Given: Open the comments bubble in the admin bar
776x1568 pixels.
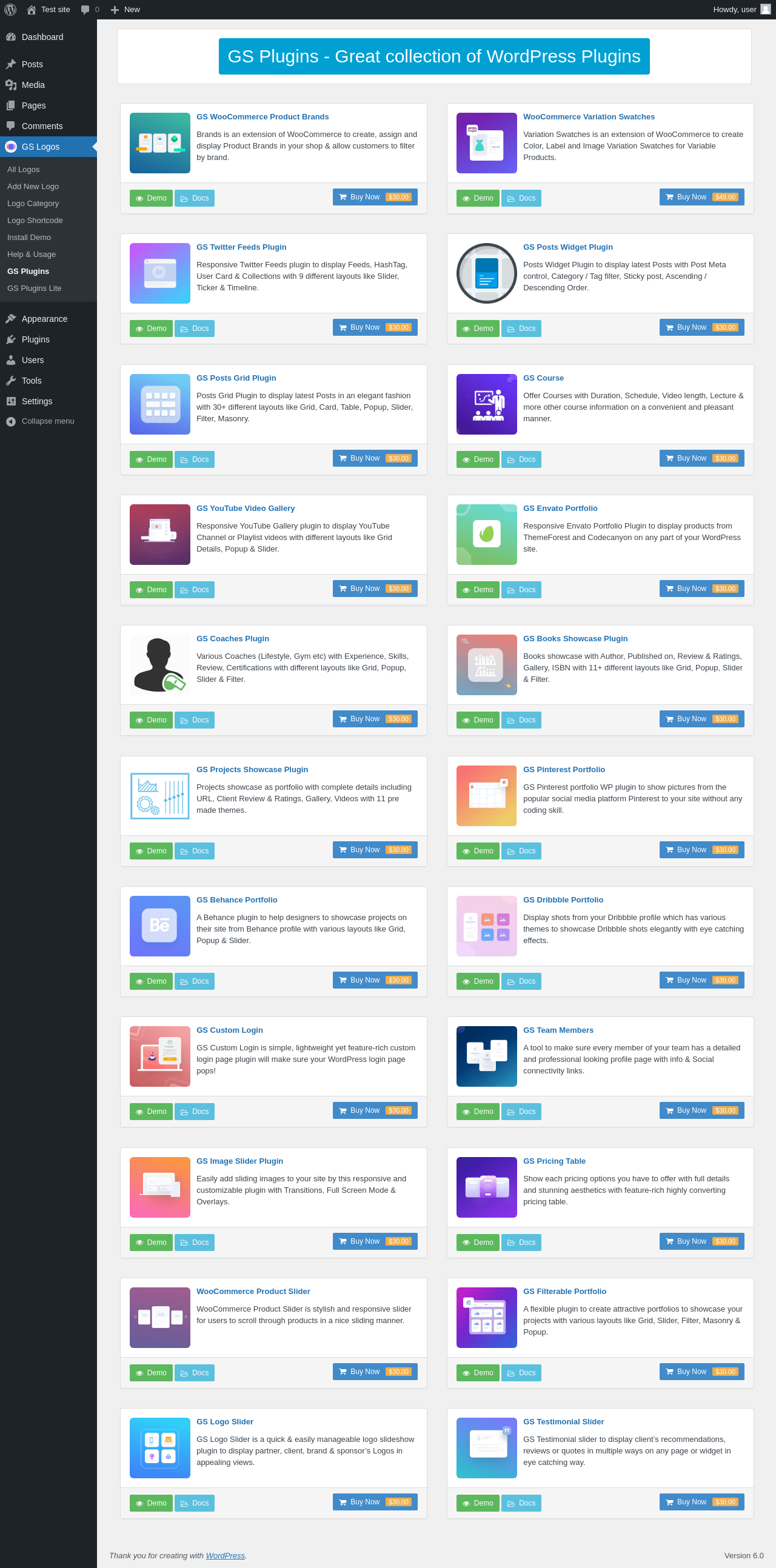Looking at the screenshot, I should click(x=90, y=10).
